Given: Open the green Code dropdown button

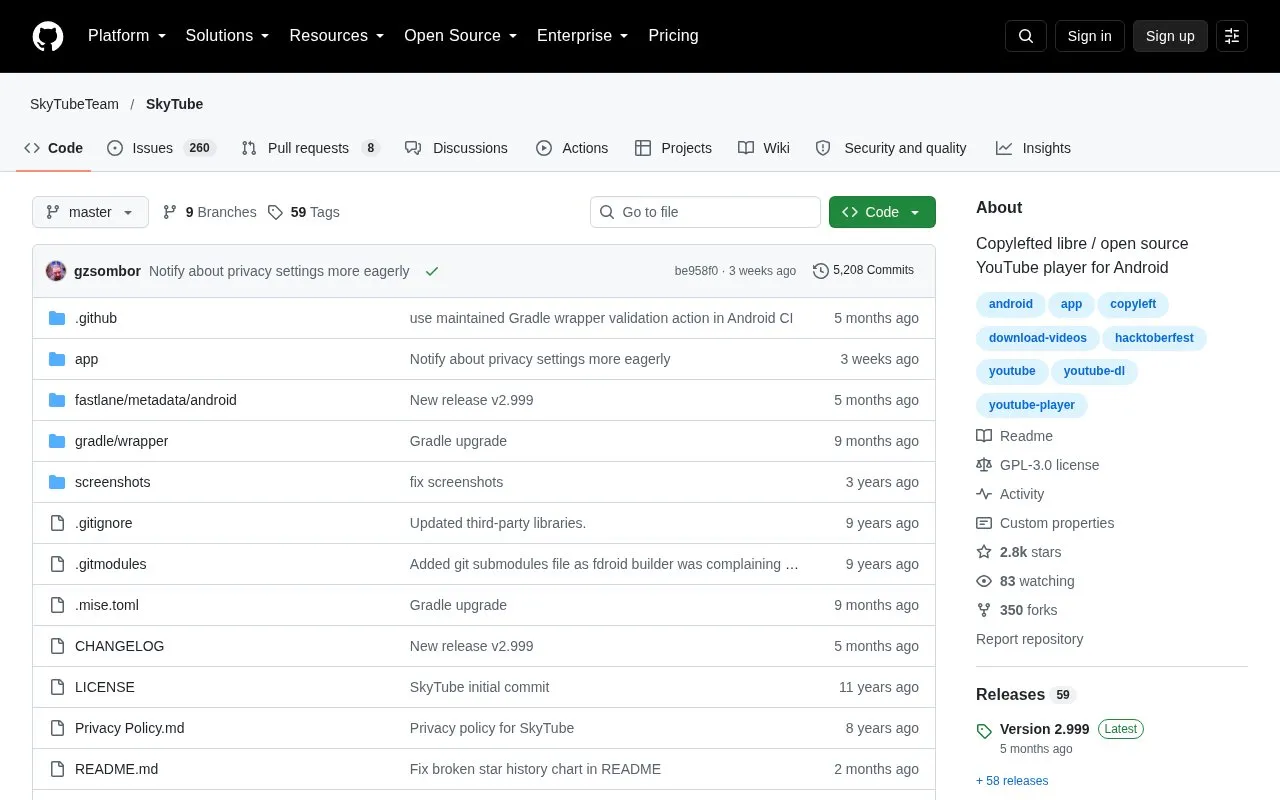Looking at the screenshot, I should (882, 212).
